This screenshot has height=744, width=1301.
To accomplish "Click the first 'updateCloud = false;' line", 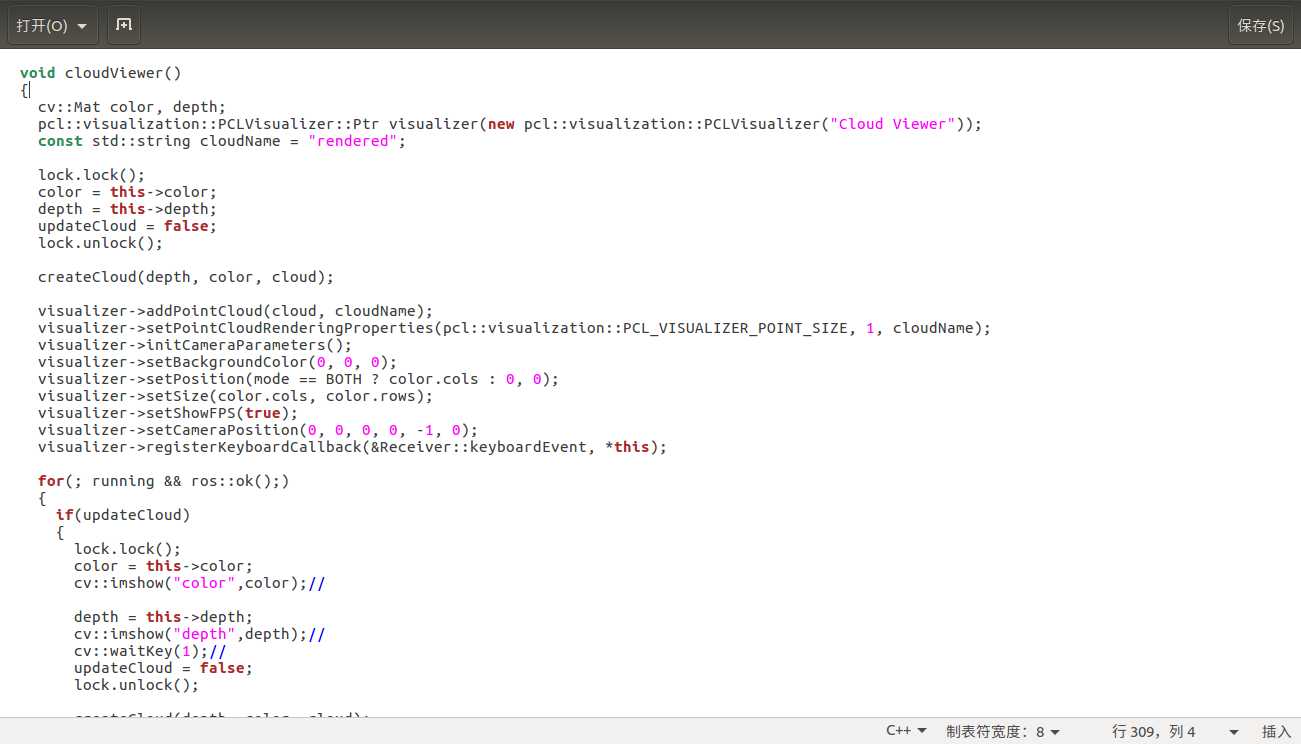I will click(x=127, y=226).
